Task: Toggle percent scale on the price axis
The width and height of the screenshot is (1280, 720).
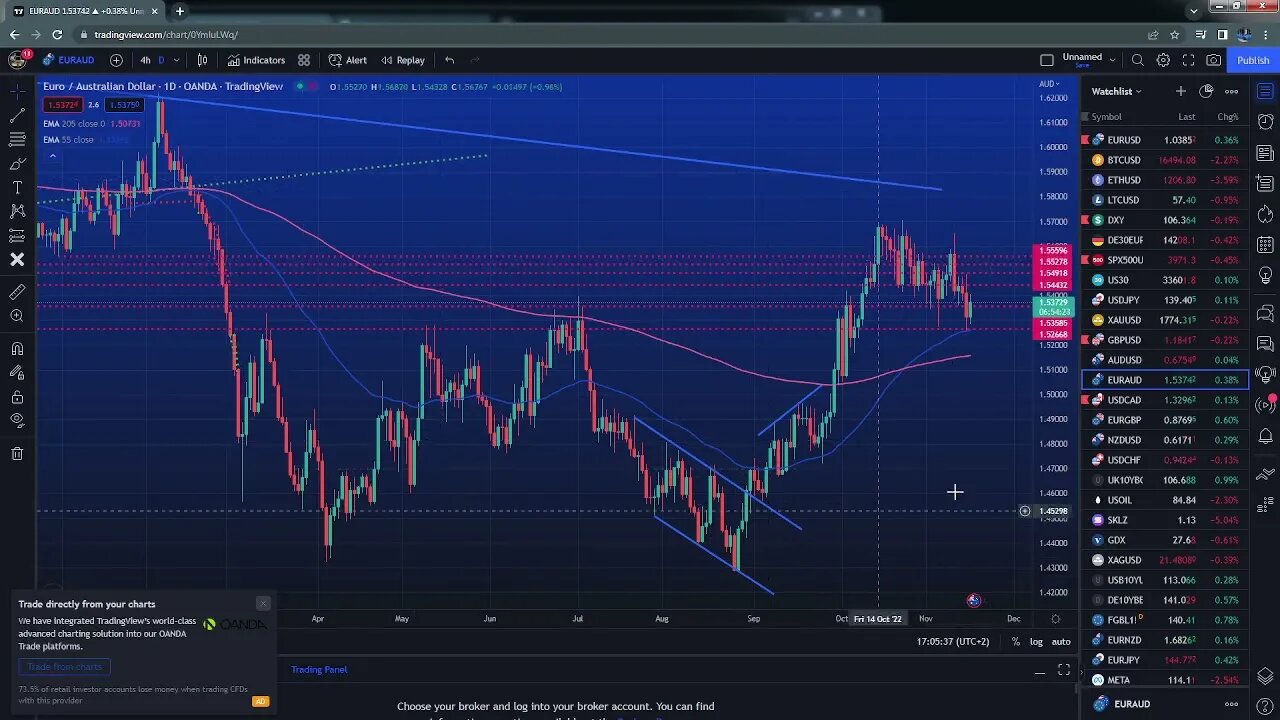Action: point(1016,642)
